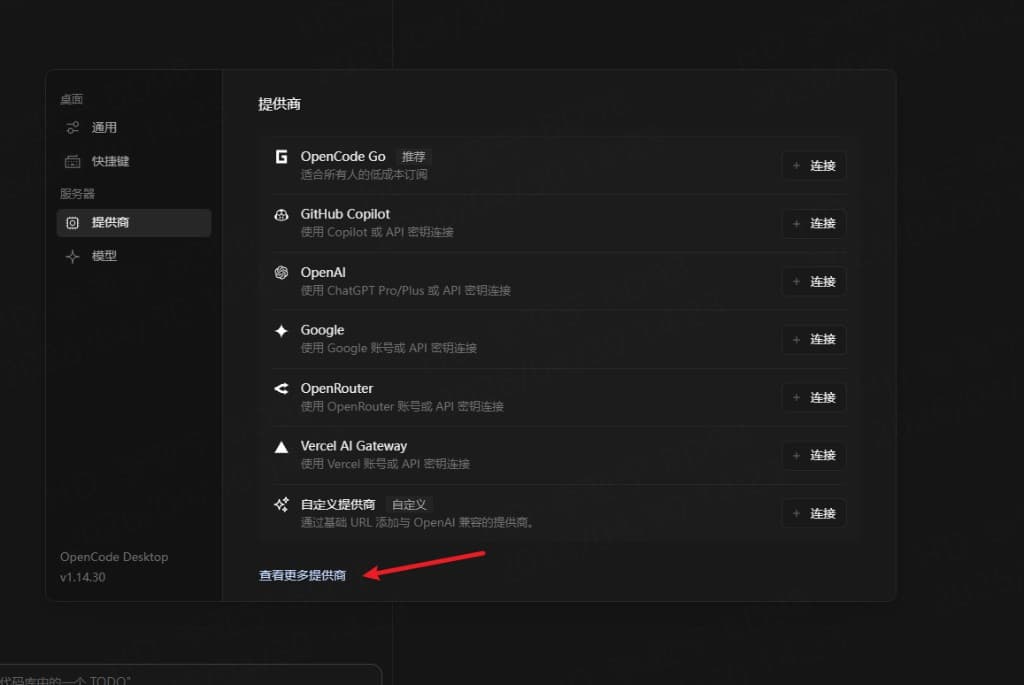Click the GitHub Copilot provider name
This screenshot has height=685, width=1024.
[345, 214]
